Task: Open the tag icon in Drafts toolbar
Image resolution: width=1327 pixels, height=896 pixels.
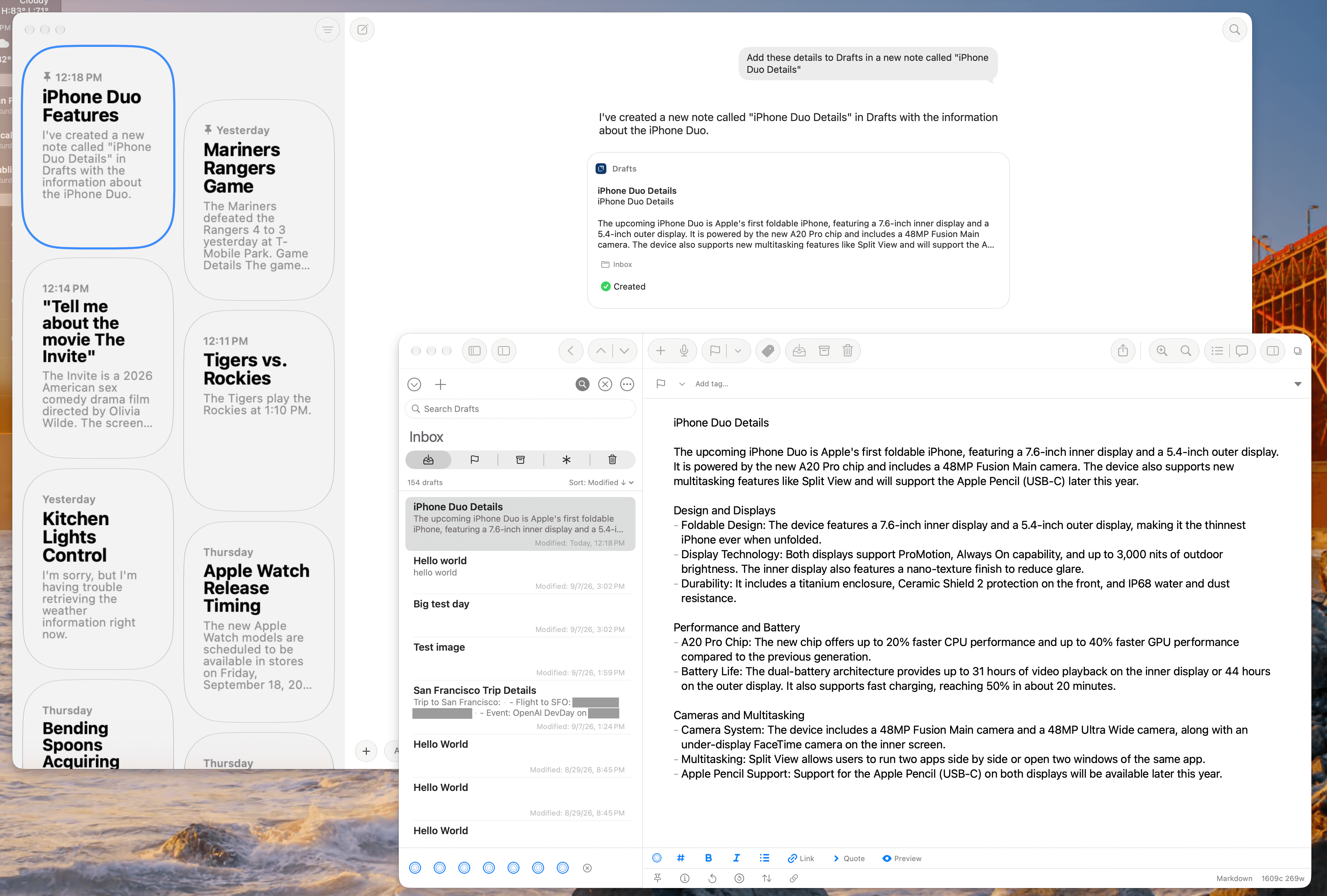Action: (768, 351)
